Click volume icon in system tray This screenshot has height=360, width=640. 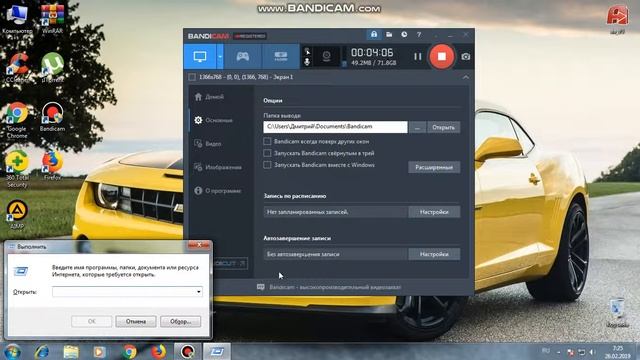pos(592,351)
